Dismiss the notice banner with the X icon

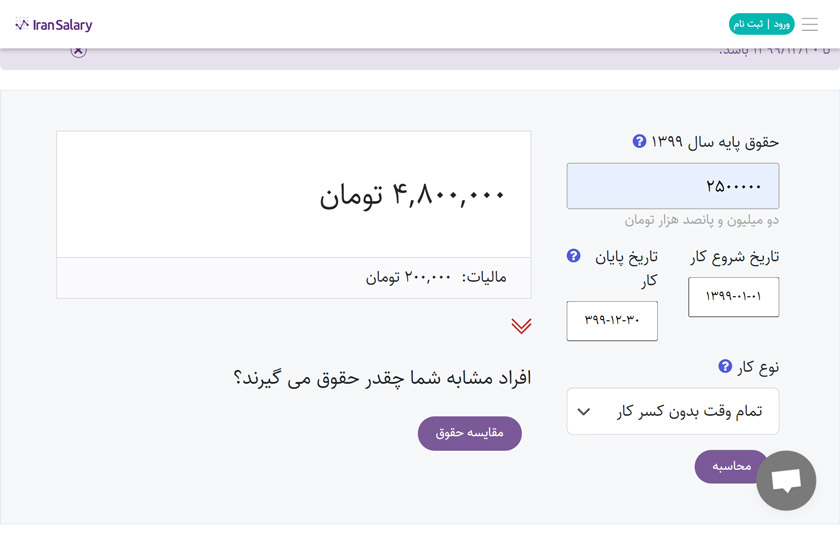click(78, 49)
